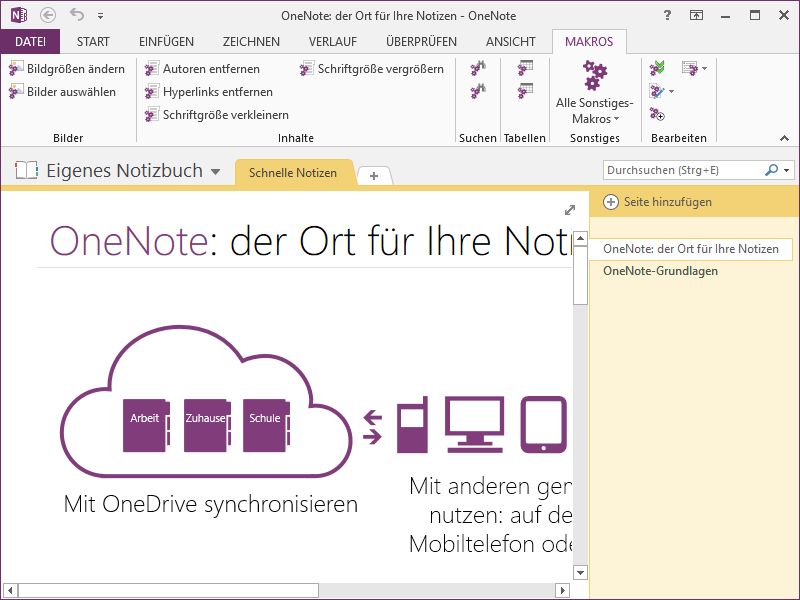Run the Autoren entfernen macro
This screenshot has width=800, height=600.
(x=202, y=69)
